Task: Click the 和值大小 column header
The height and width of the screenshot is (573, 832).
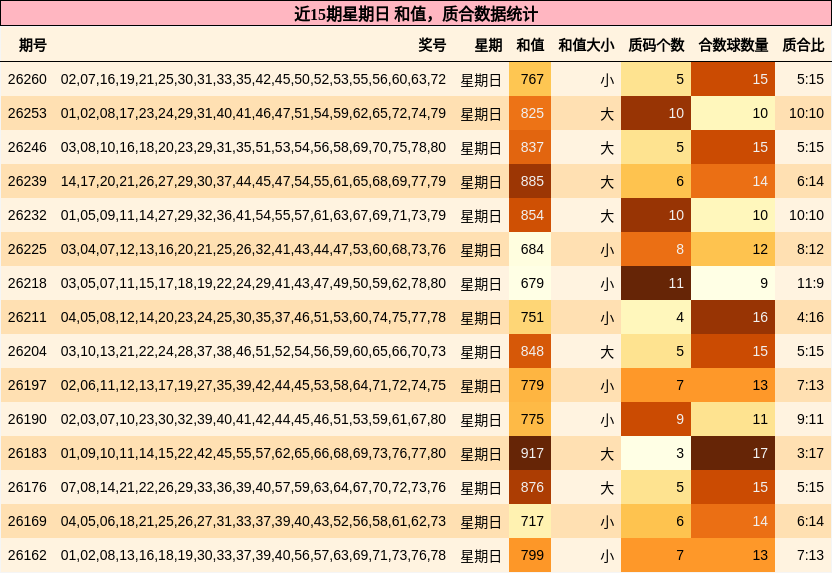Action: click(x=586, y=45)
